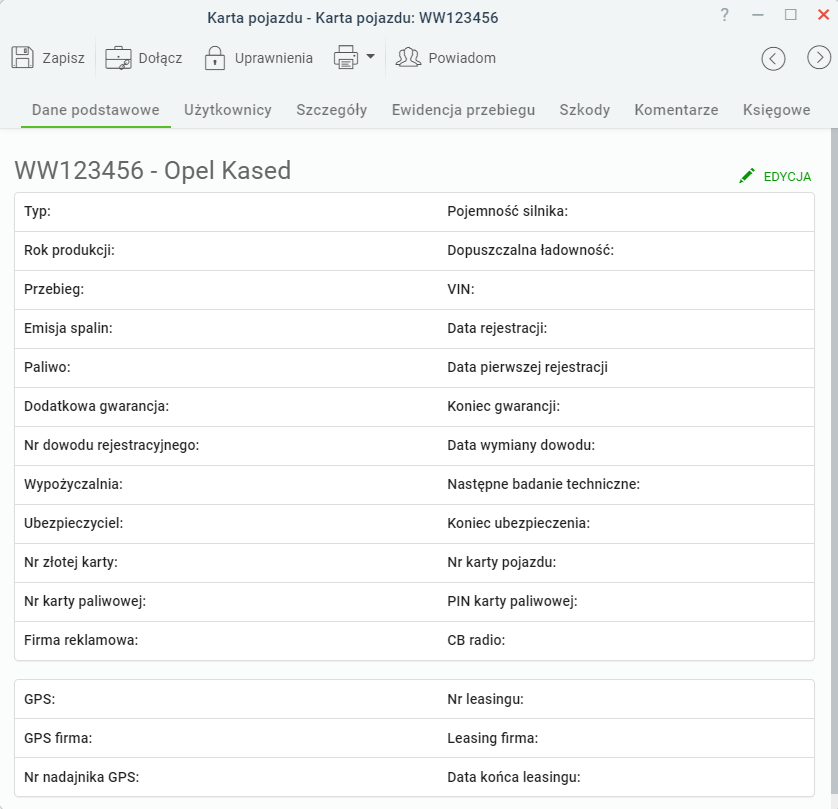
Task: Click the Nr leasingu: label
Action: [x=485, y=699]
